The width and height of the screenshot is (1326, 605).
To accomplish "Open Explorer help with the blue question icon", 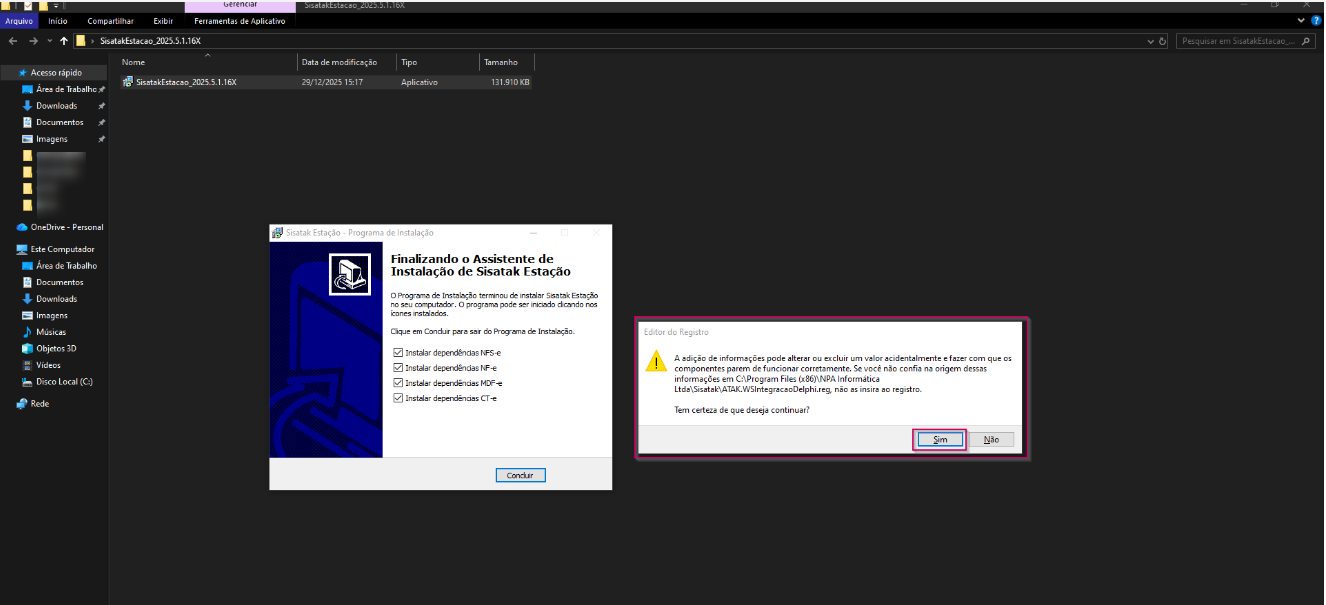I will pyautogui.click(x=1315, y=20).
